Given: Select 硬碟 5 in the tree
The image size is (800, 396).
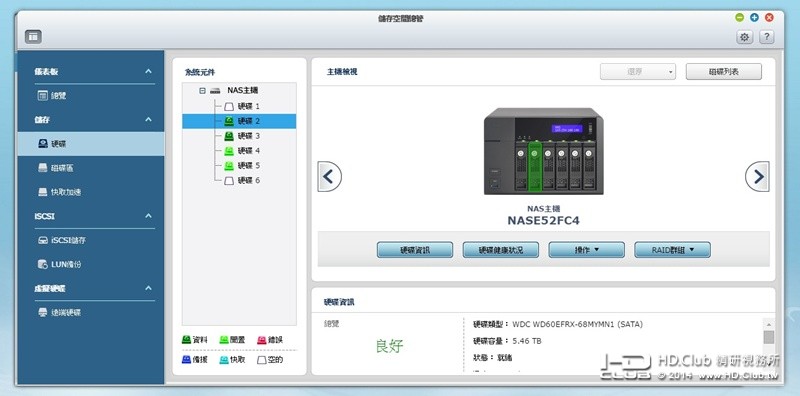Looking at the screenshot, I should (242, 165).
